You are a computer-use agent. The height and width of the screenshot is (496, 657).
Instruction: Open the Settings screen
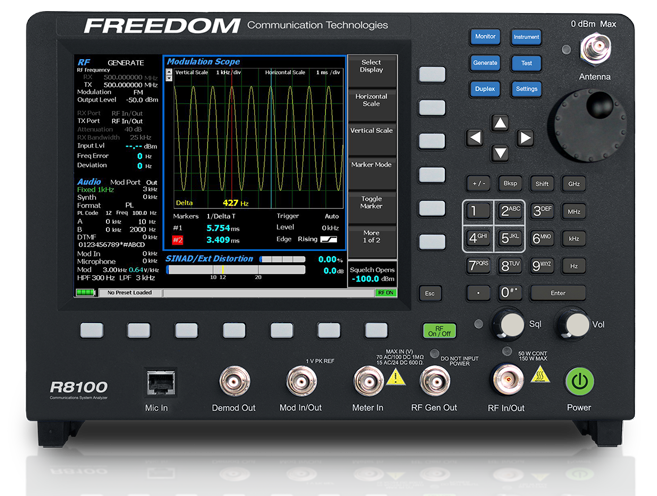(526, 89)
